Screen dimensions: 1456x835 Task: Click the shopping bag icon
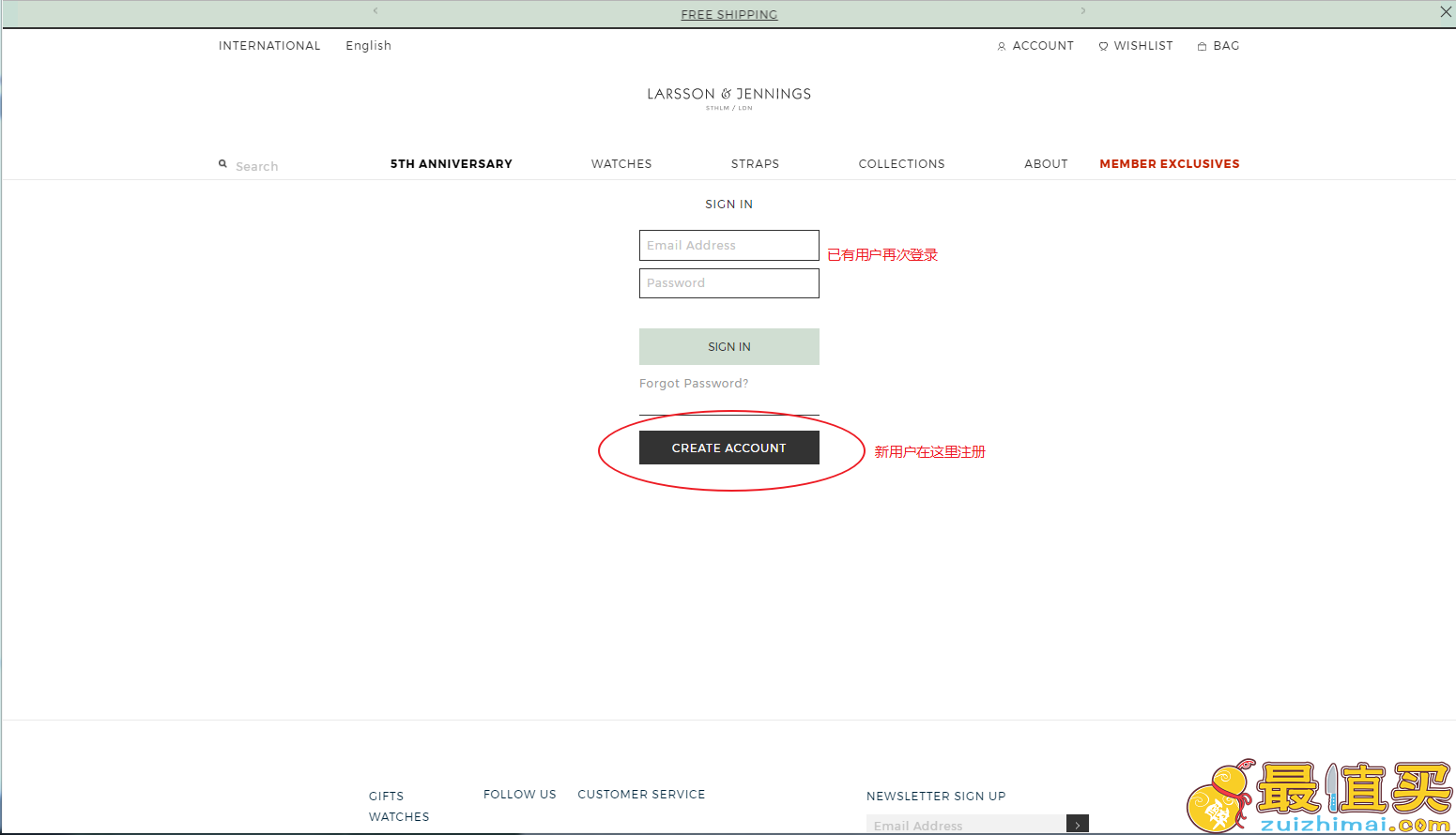(x=1202, y=46)
